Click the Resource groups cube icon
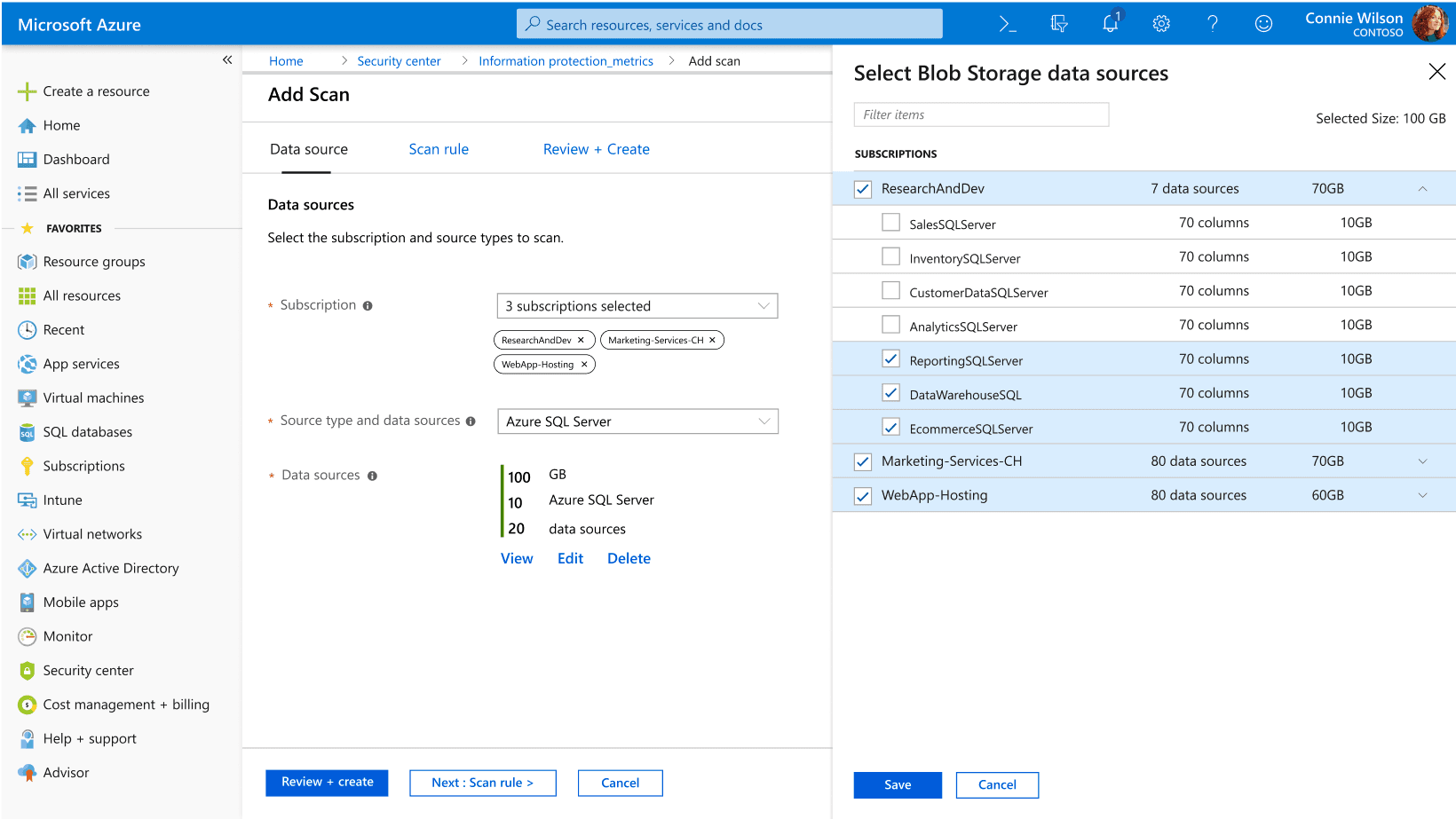Viewport: 1456px width, 819px height. pos(28,262)
